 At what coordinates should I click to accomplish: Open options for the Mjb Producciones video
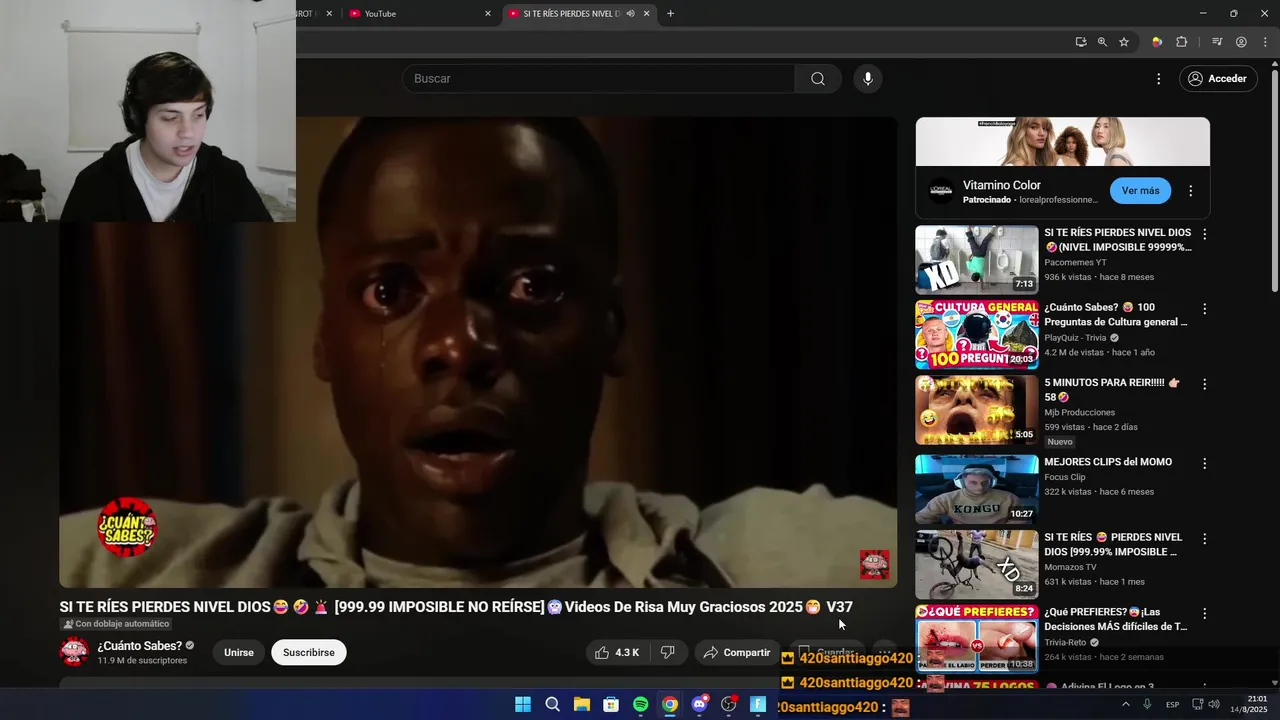(1204, 384)
